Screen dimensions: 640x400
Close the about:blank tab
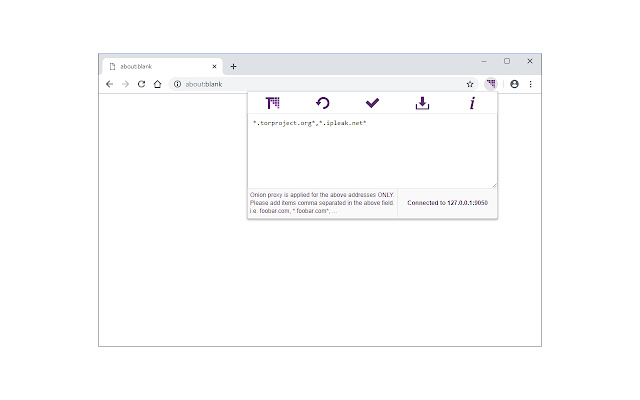pos(214,67)
